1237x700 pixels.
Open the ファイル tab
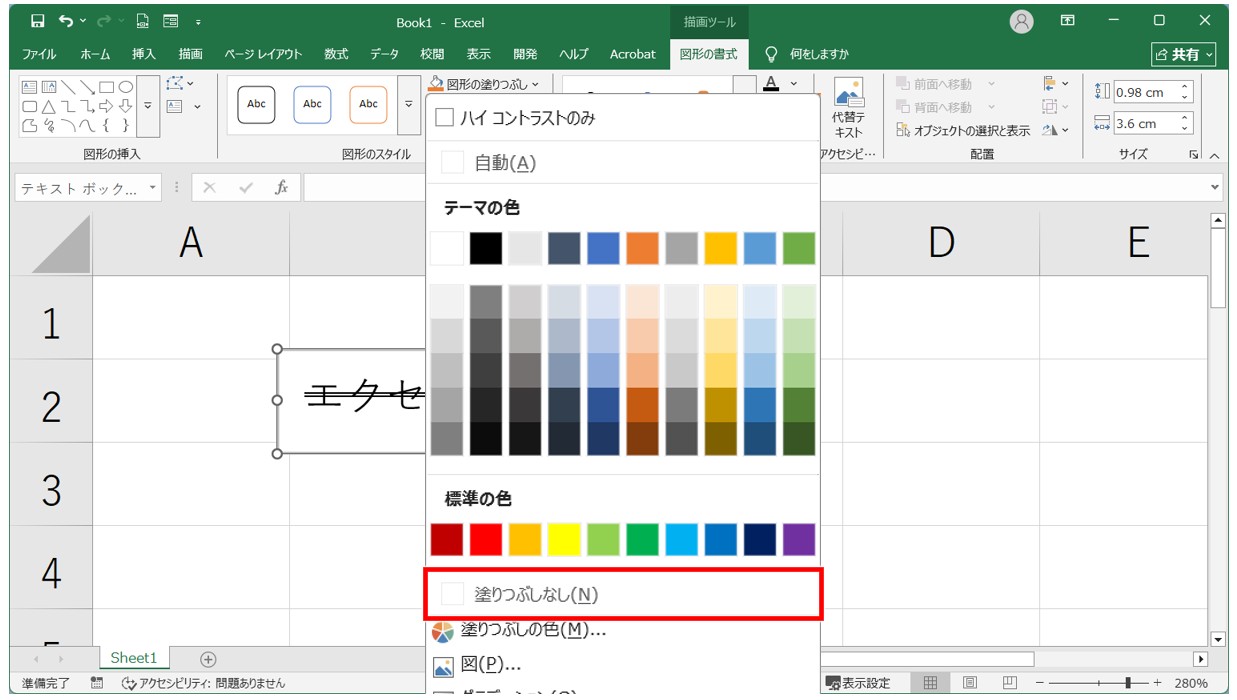[39, 54]
